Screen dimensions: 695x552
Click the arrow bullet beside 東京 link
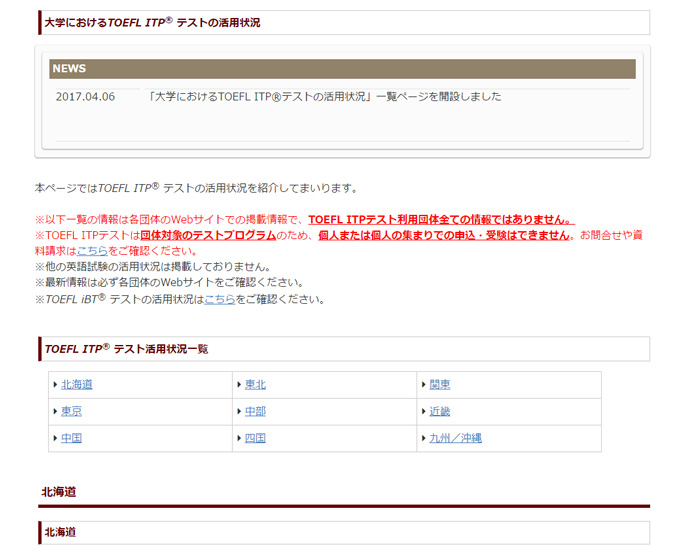coord(55,411)
